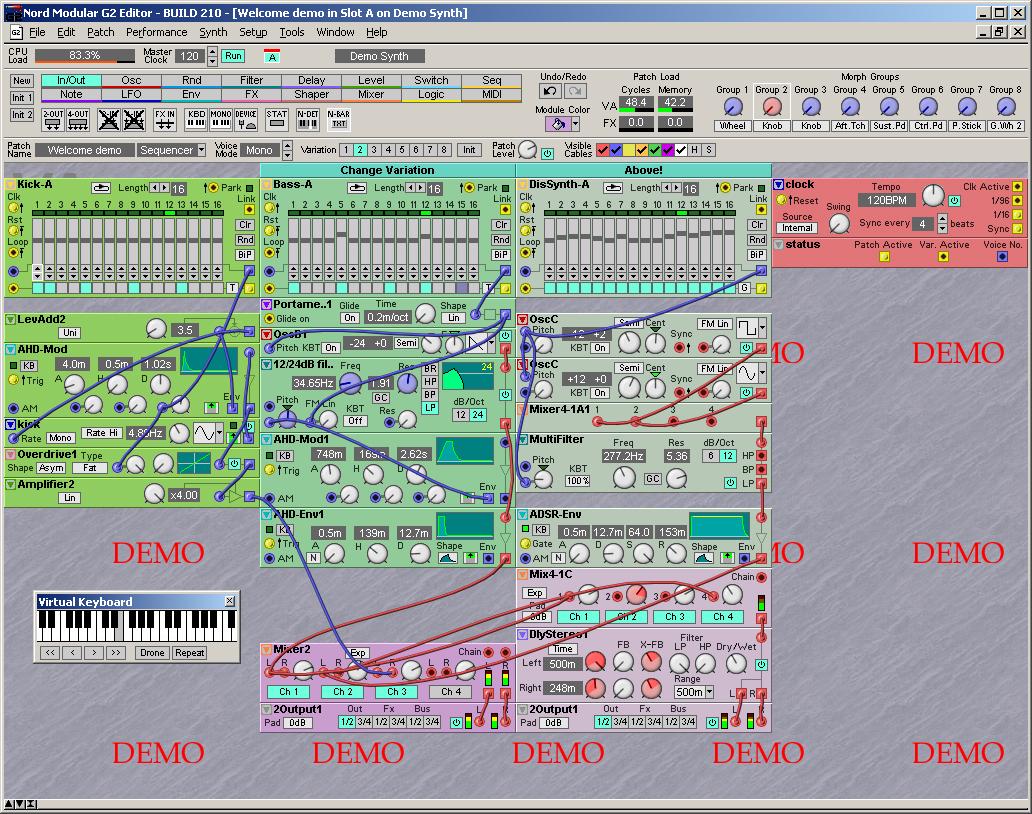Click the Group 2 morph knob
Image resolution: width=1032 pixels, height=814 pixels.
(771, 107)
